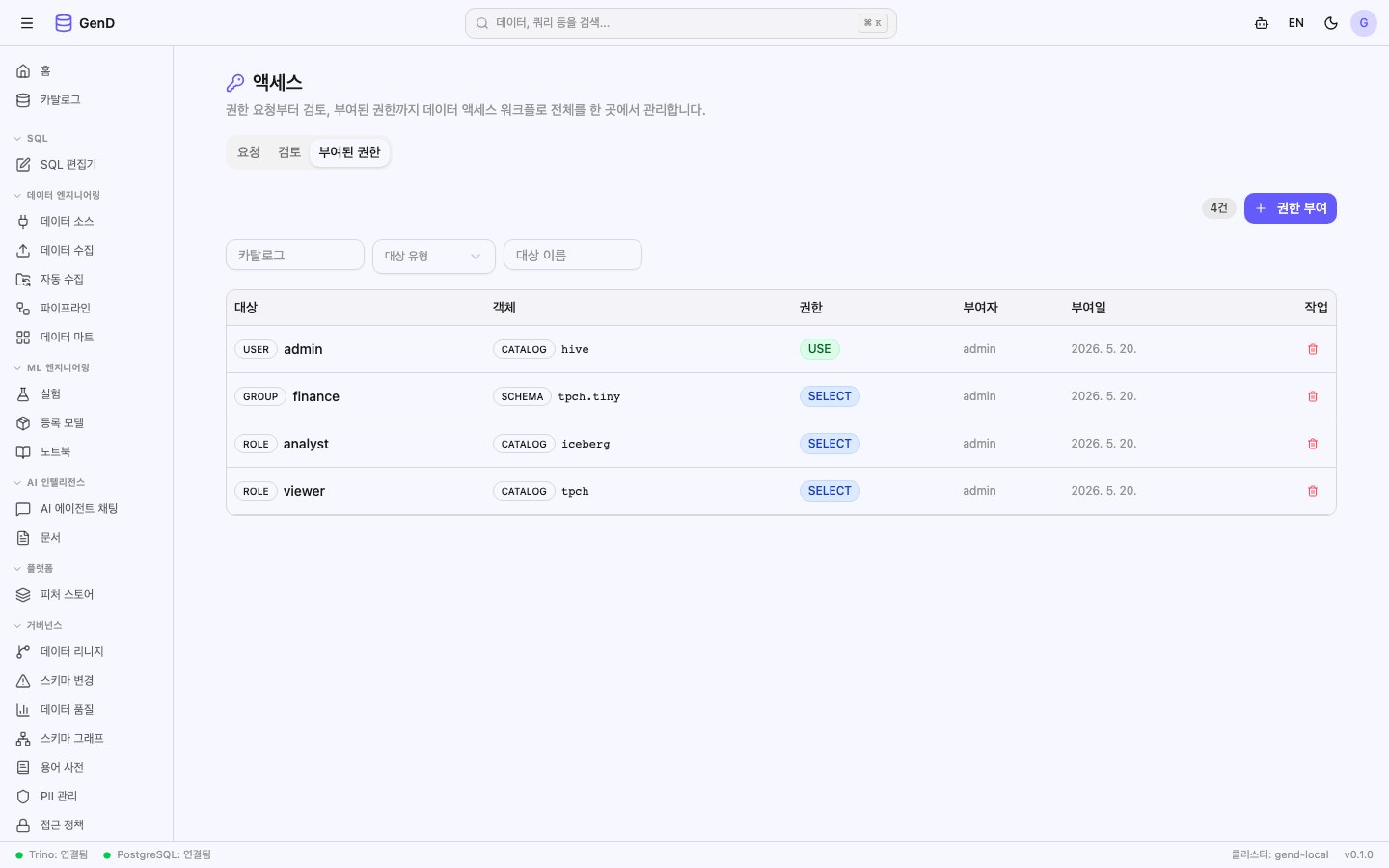1389x868 pixels.
Task: Click the iceberg catalog name
Action: tap(586, 444)
